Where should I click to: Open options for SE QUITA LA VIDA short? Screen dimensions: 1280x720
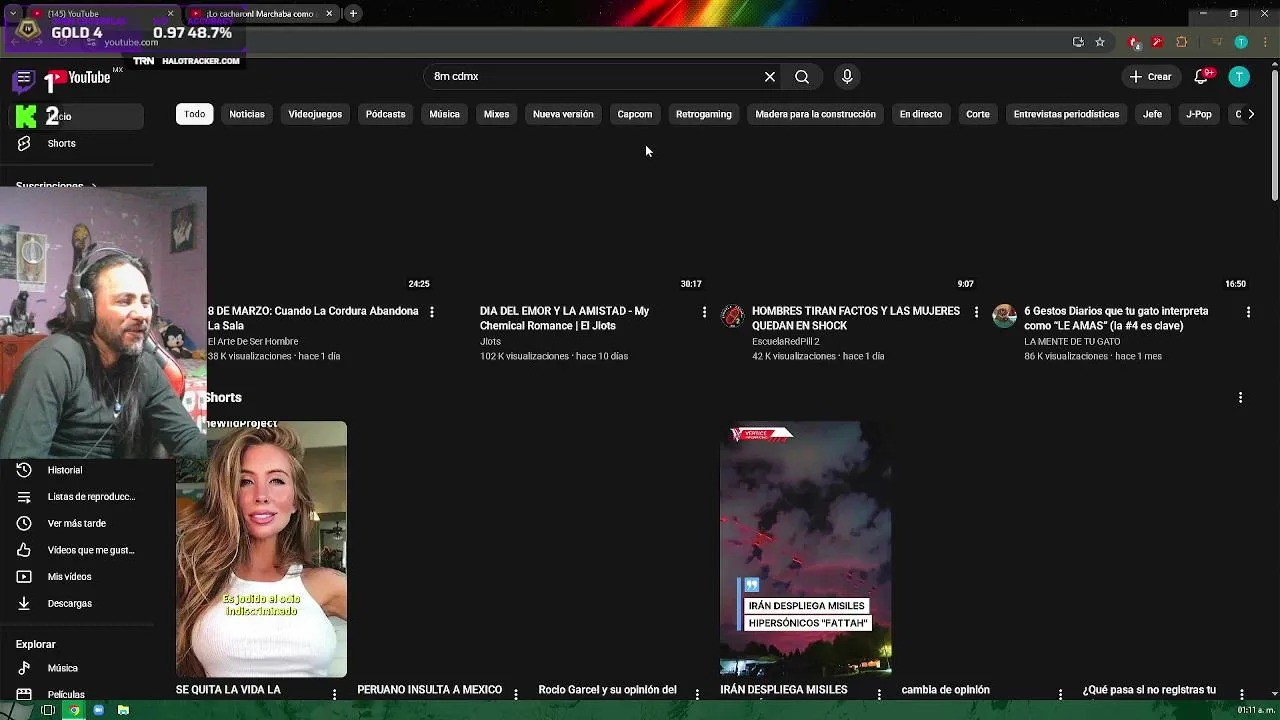click(335, 693)
